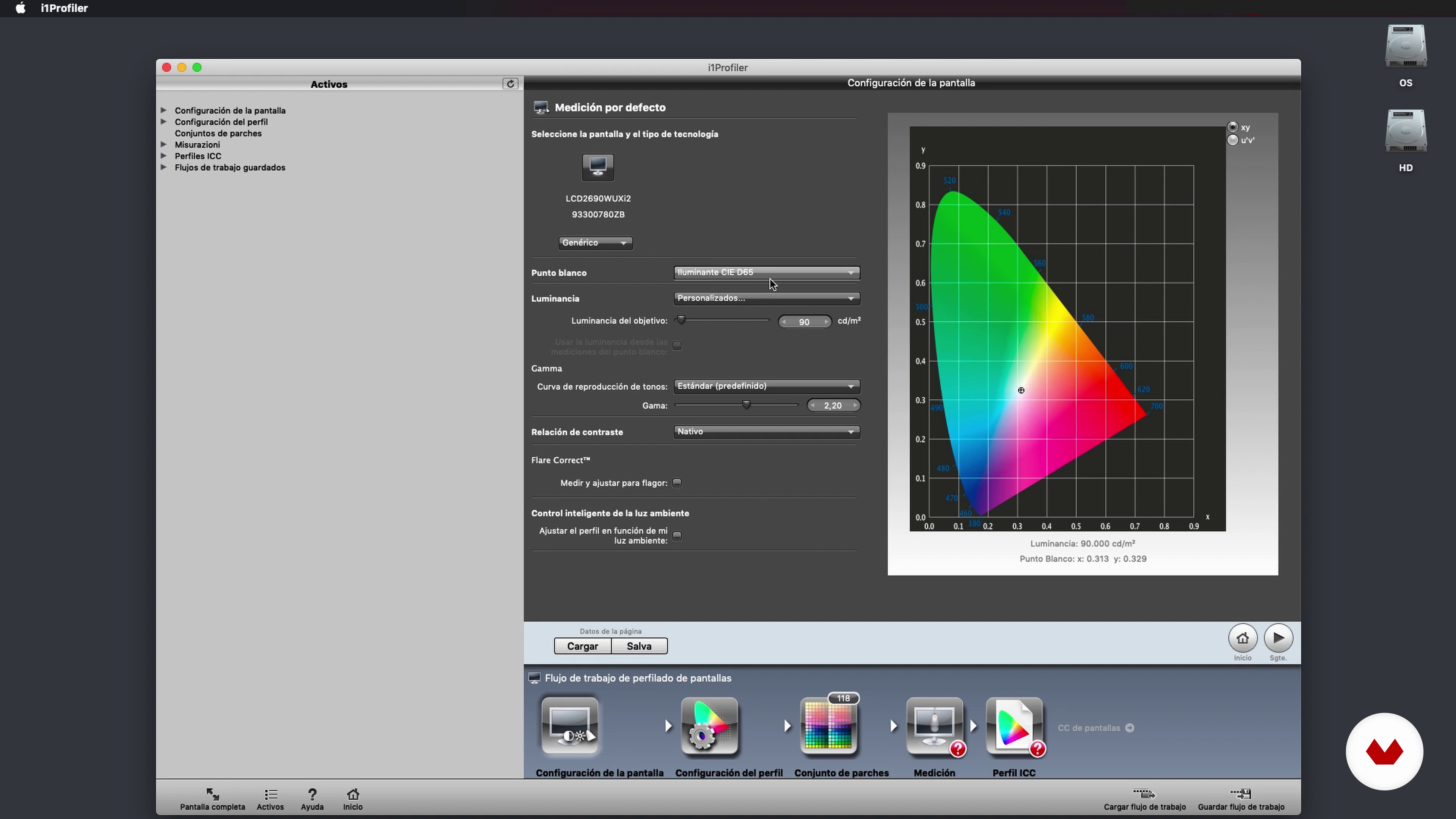
Task: Click Cargar page data button
Action: pos(582,646)
